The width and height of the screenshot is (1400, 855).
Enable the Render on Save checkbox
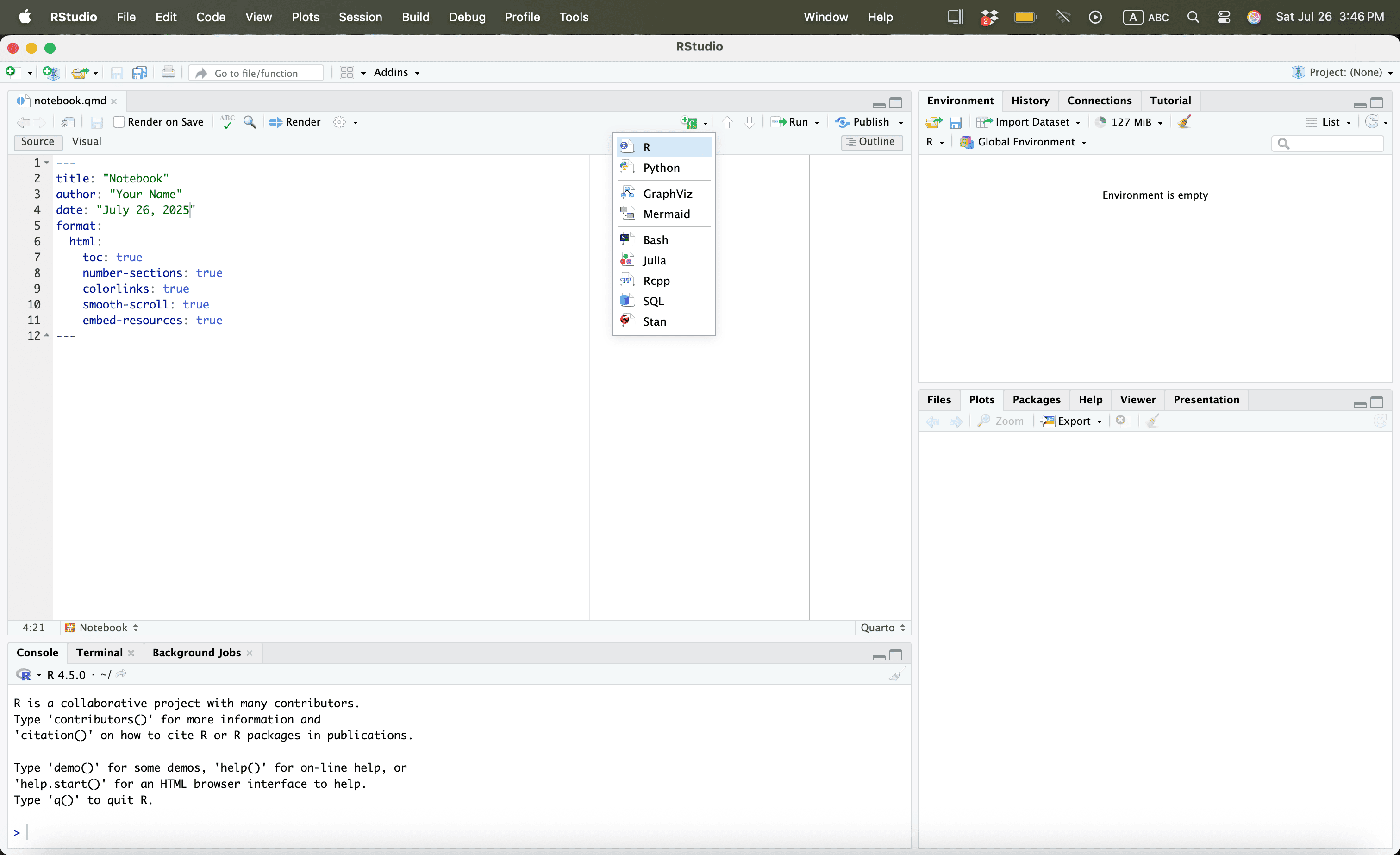point(119,122)
